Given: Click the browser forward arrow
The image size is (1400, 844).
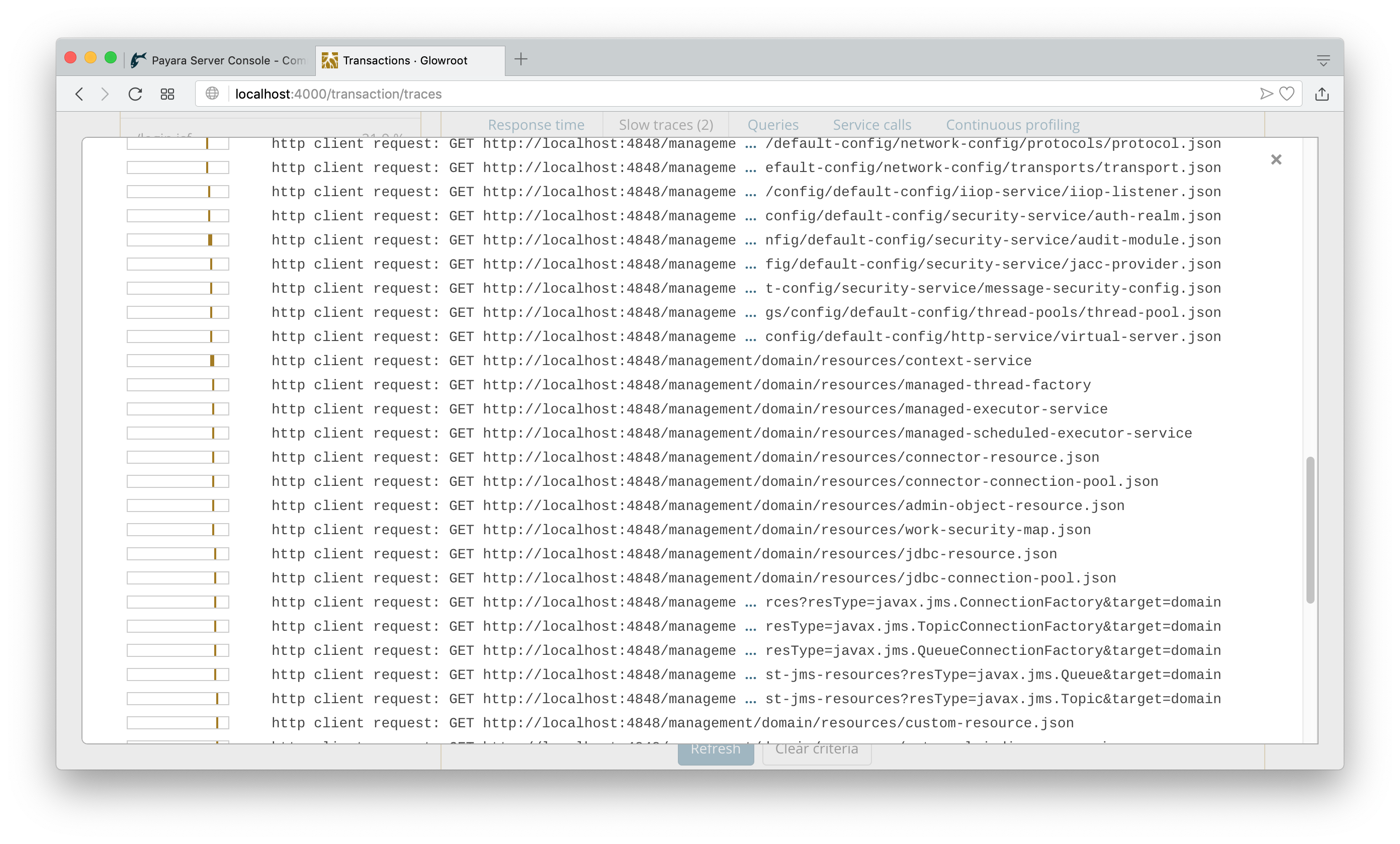Looking at the screenshot, I should click(105, 94).
